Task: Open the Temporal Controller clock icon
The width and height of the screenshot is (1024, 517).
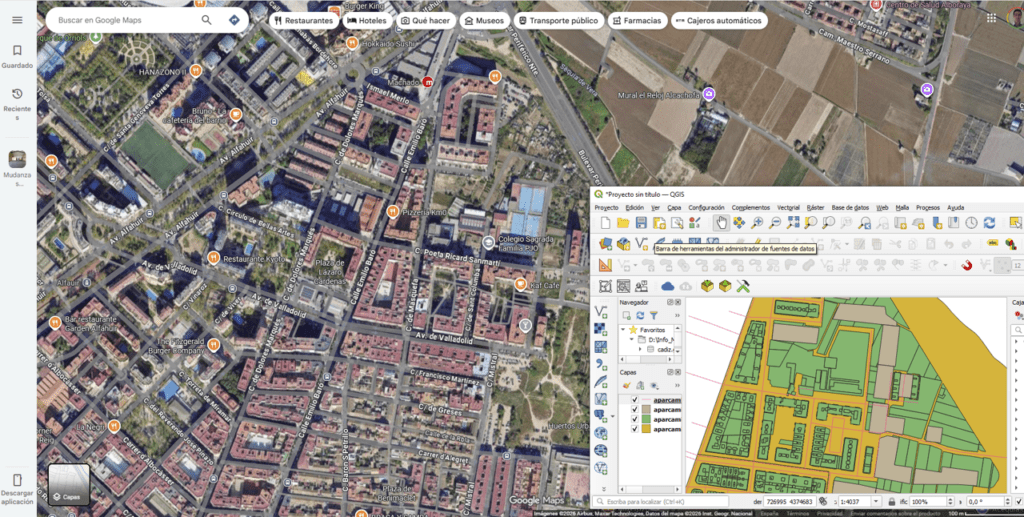Action: 971,223
